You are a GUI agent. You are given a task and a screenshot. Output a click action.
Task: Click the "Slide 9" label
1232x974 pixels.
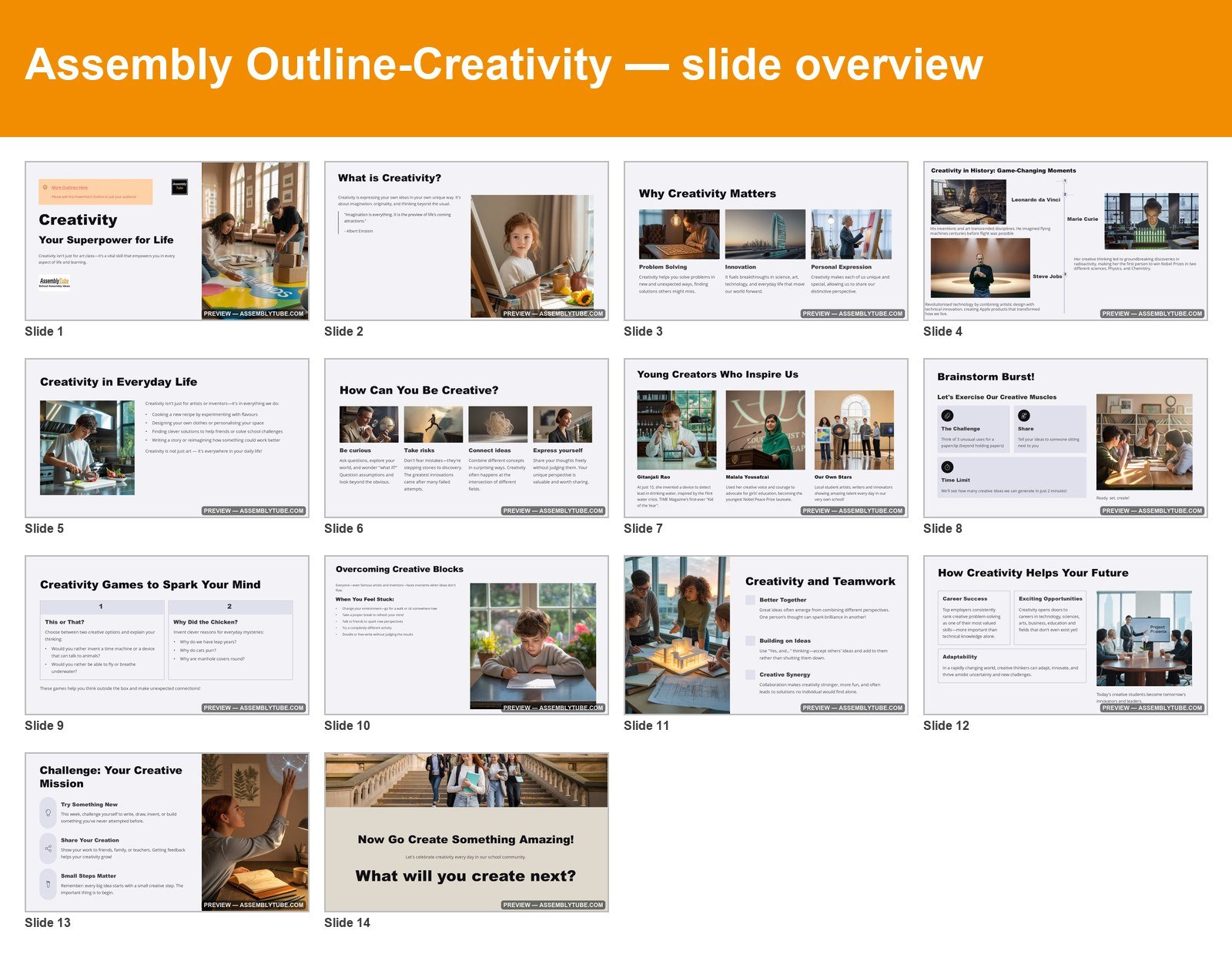click(44, 725)
